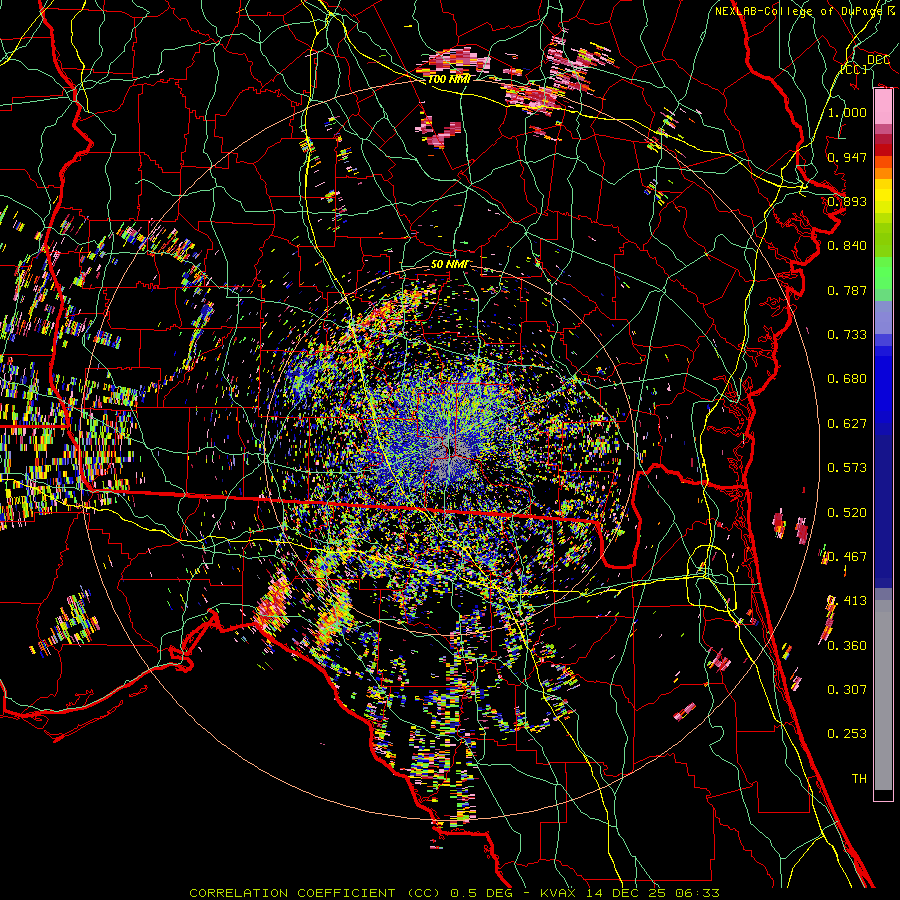Click the 50 NMI range ring label
900x900 pixels.
pyautogui.click(x=449, y=265)
